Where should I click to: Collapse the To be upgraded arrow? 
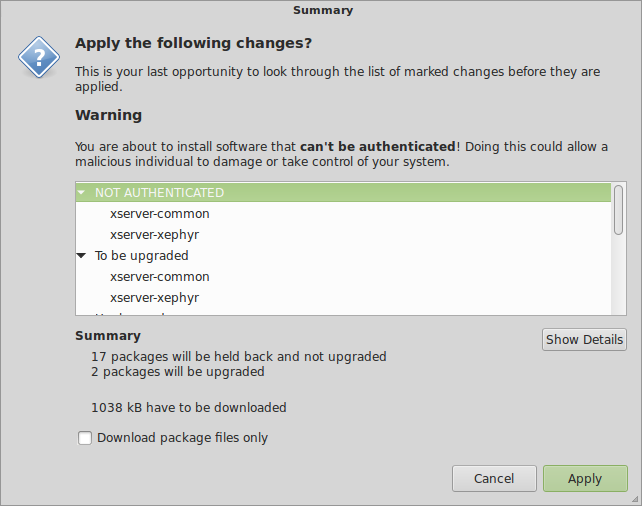tap(81, 255)
